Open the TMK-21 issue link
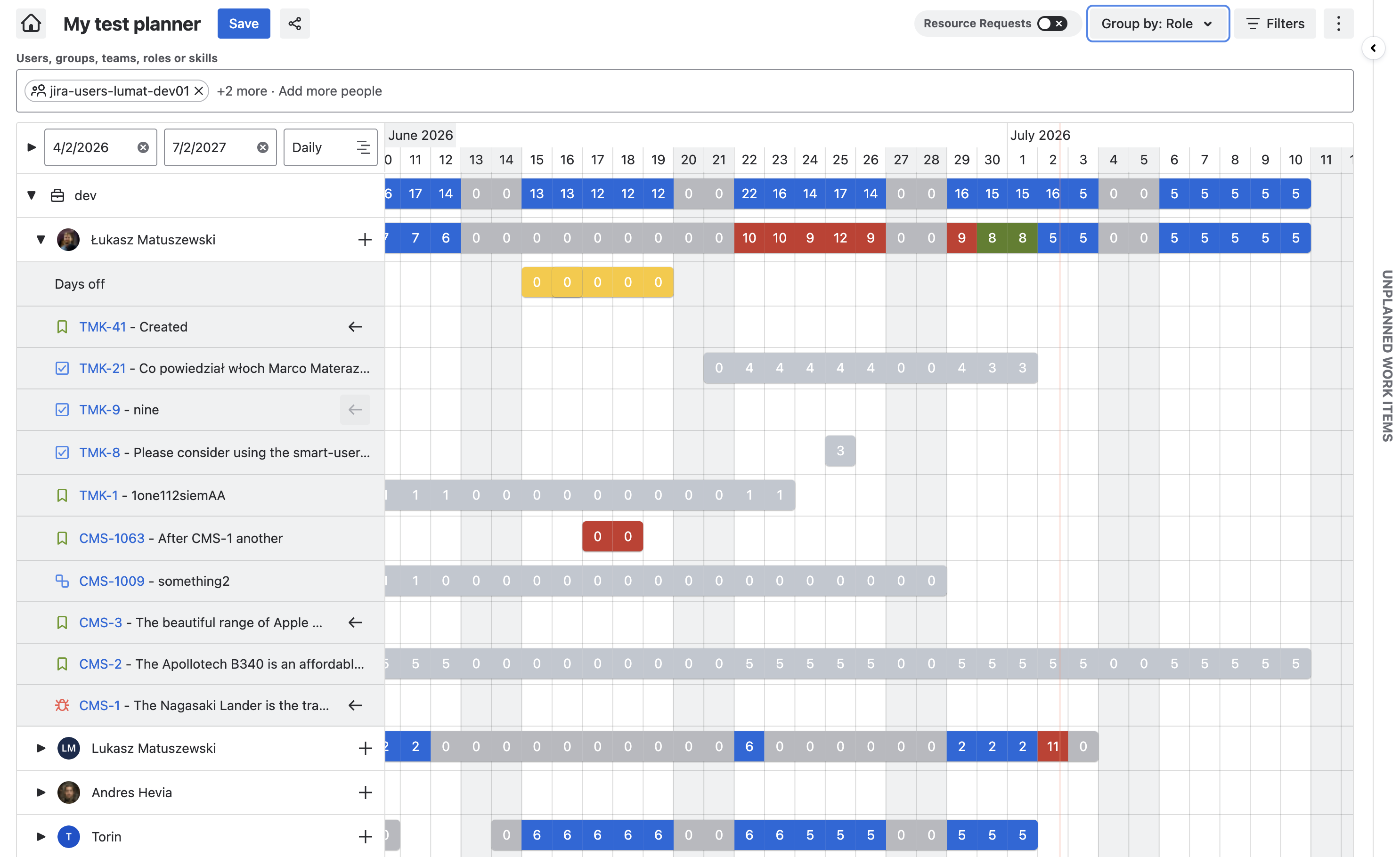The image size is (1400, 857). [102, 368]
